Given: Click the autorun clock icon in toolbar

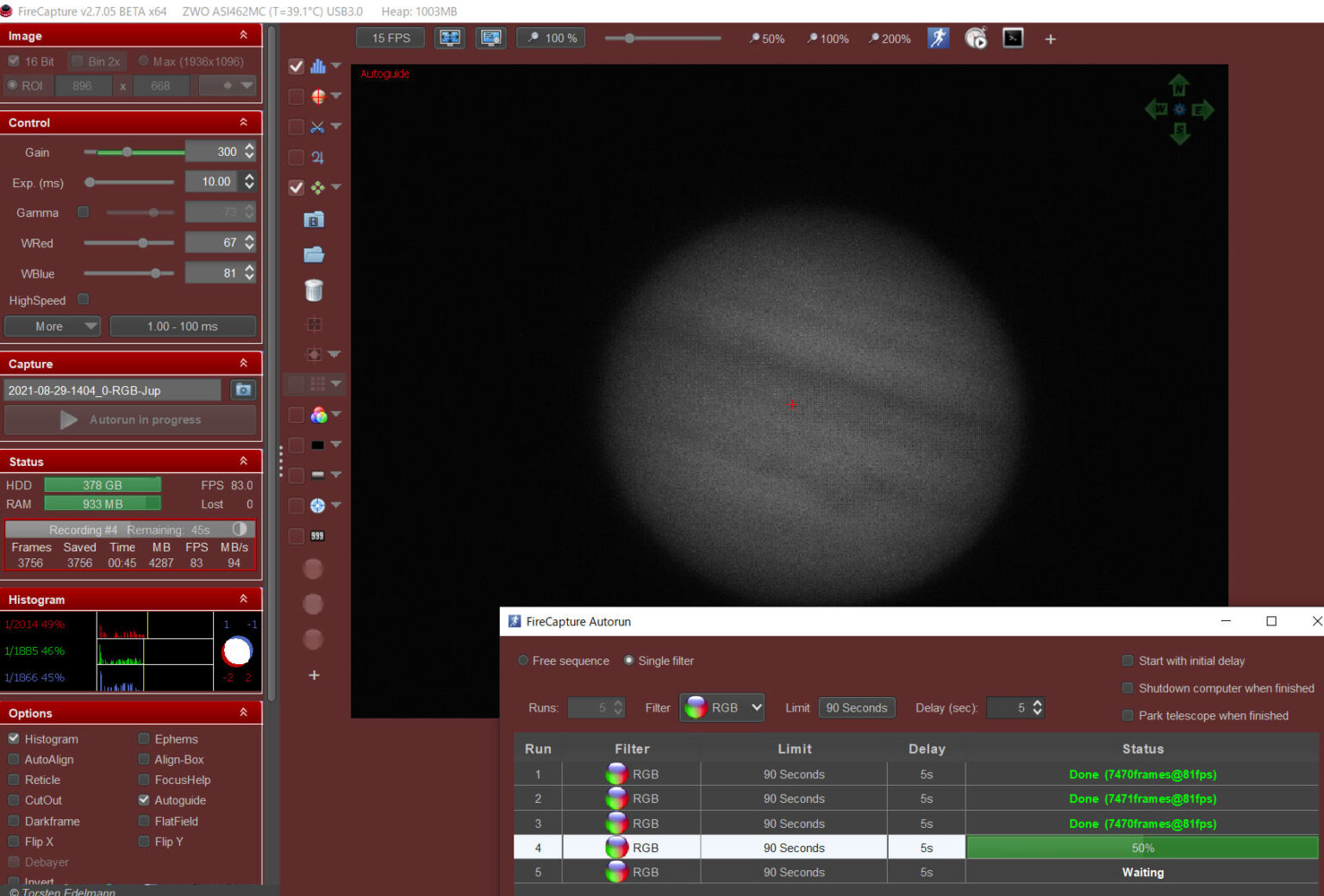Looking at the screenshot, I should click(976, 38).
